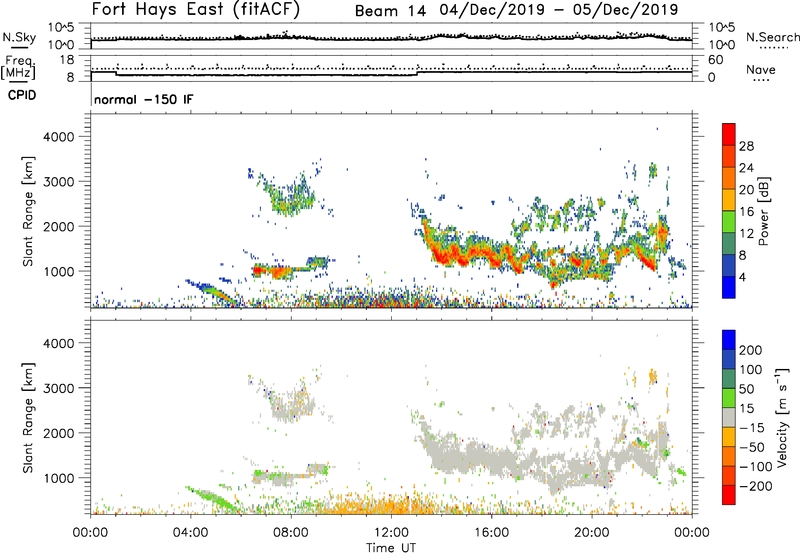Click the '08:00' time axis label

[291, 533]
